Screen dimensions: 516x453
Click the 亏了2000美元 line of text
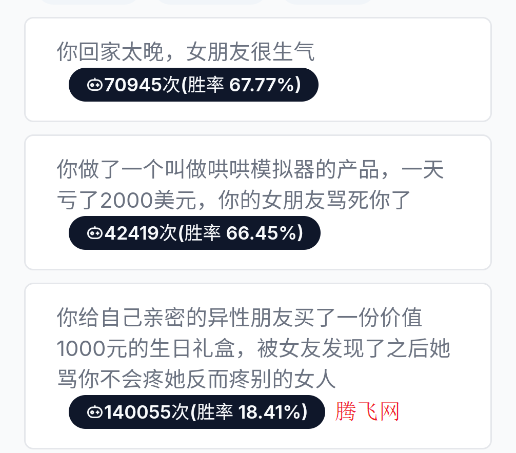pyautogui.click(x=233, y=200)
